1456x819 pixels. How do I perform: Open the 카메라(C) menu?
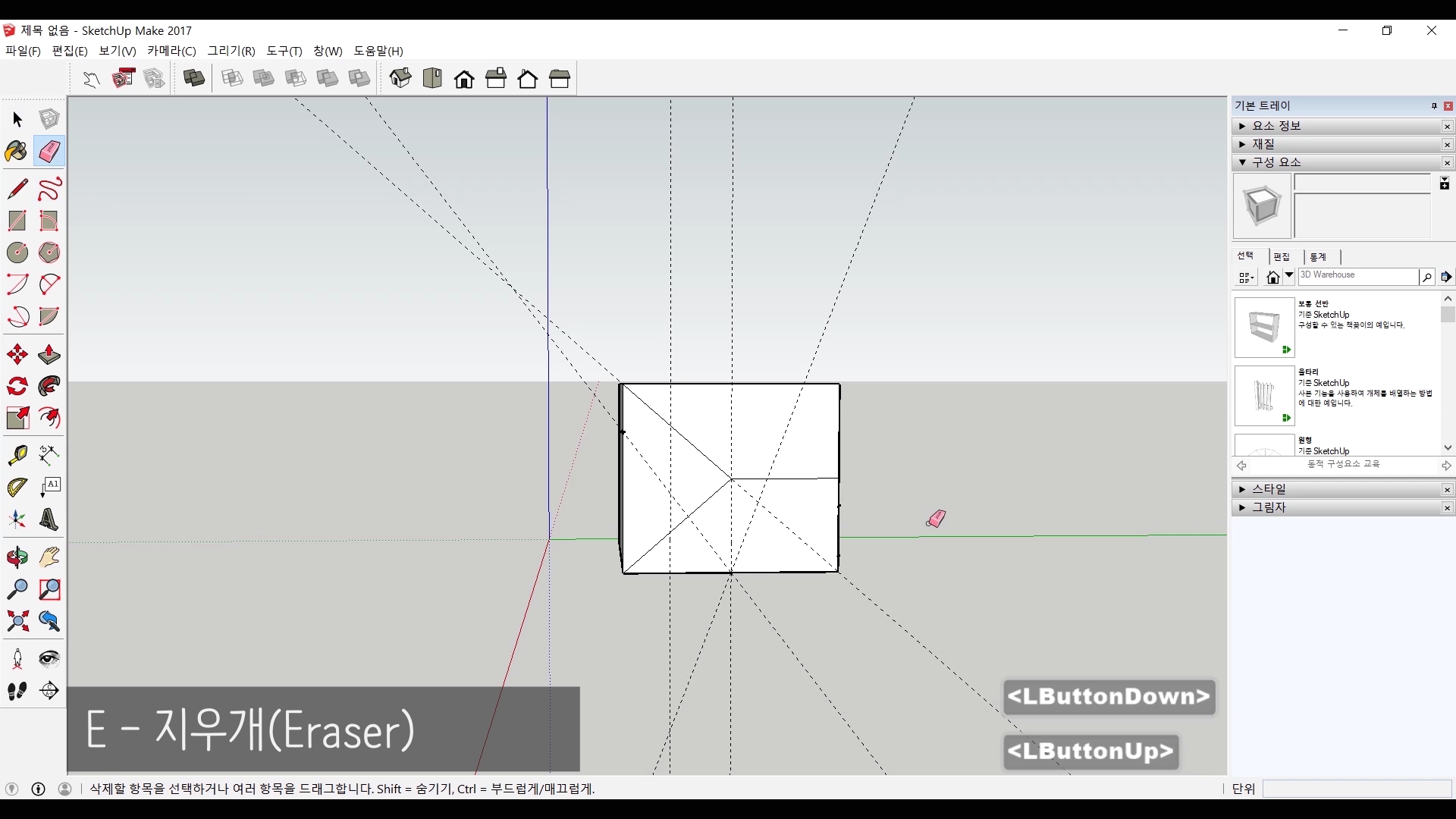pos(171,51)
